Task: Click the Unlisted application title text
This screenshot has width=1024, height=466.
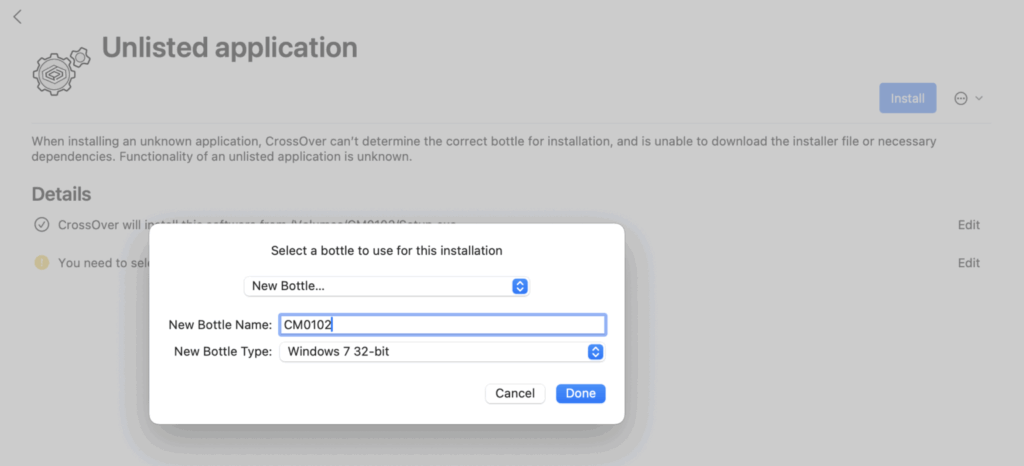Action: [229, 47]
